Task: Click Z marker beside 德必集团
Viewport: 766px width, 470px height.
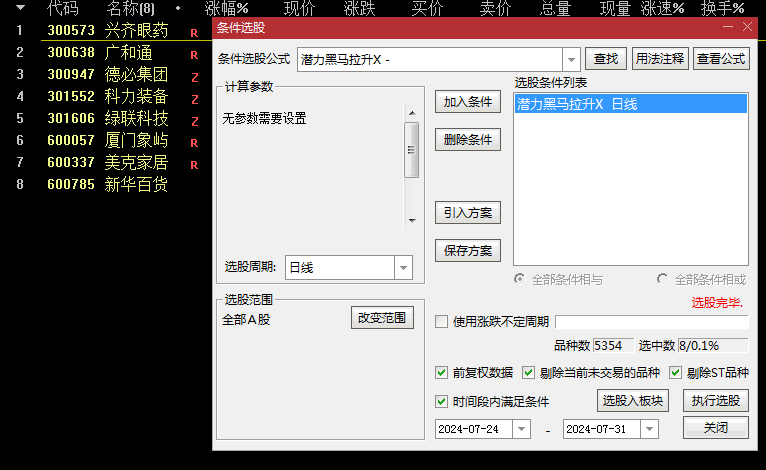Action: coord(194,77)
